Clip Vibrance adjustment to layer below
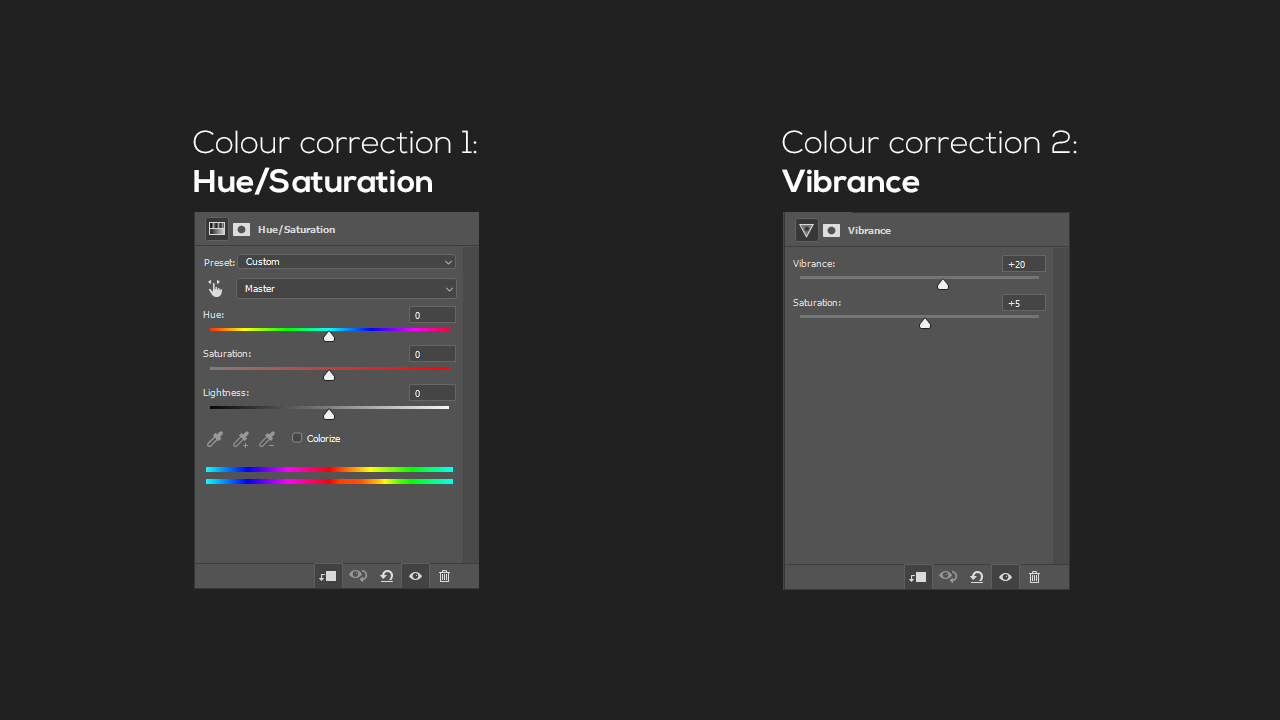1280x720 pixels. (x=917, y=577)
